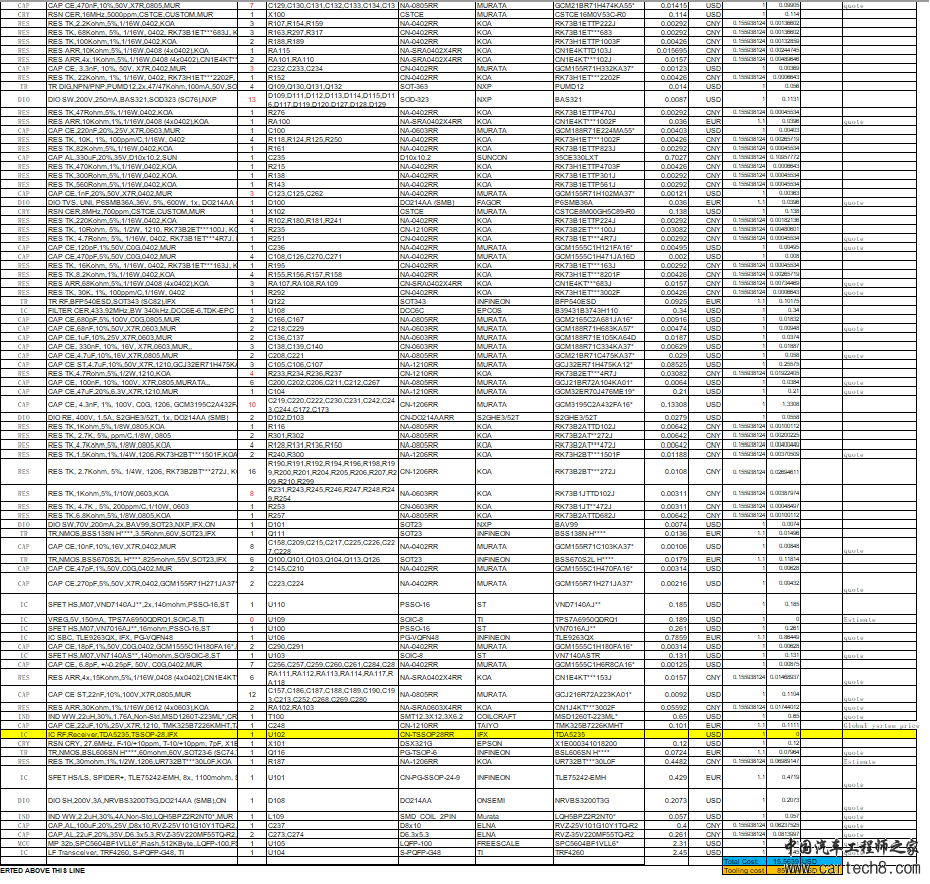The height and width of the screenshot is (884, 930).
Task: Click the X1E000341018200 part number cell
Action: click(x=598, y=743)
